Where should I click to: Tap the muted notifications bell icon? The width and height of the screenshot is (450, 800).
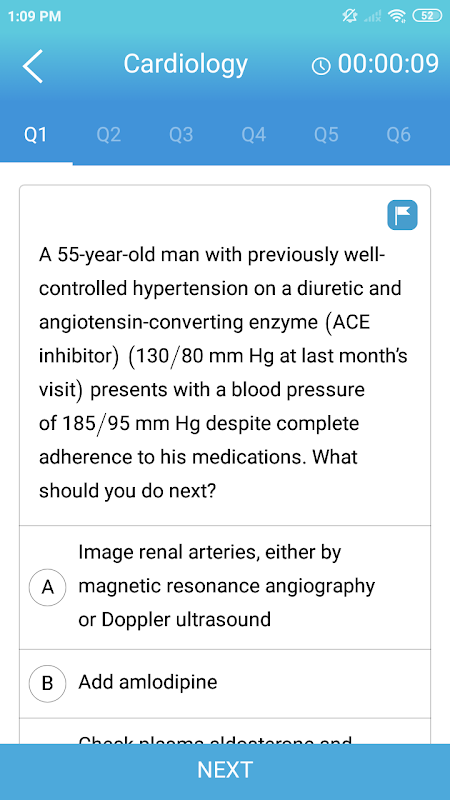[x=351, y=16]
